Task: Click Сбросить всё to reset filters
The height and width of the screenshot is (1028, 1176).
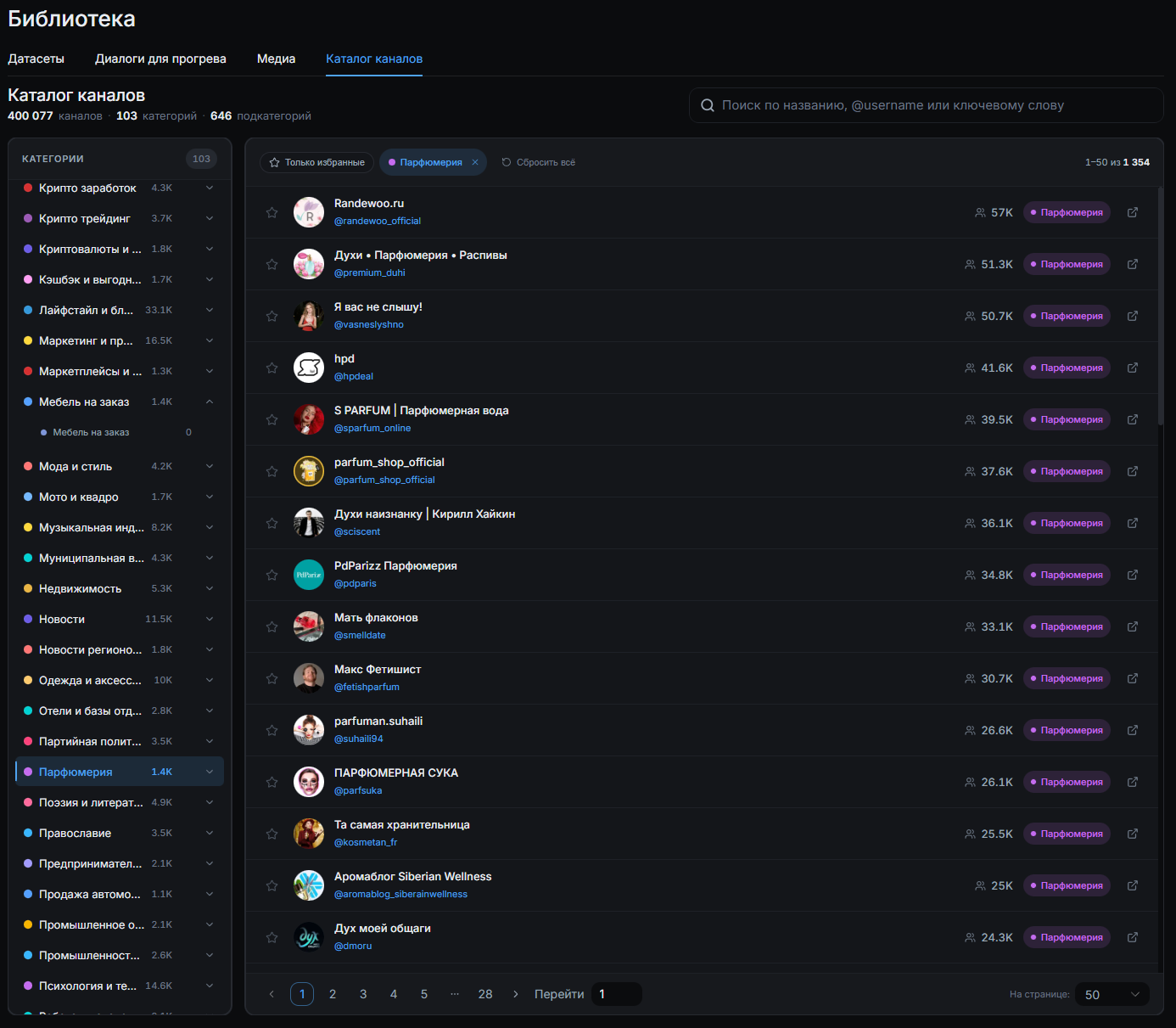Action: (538, 162)
